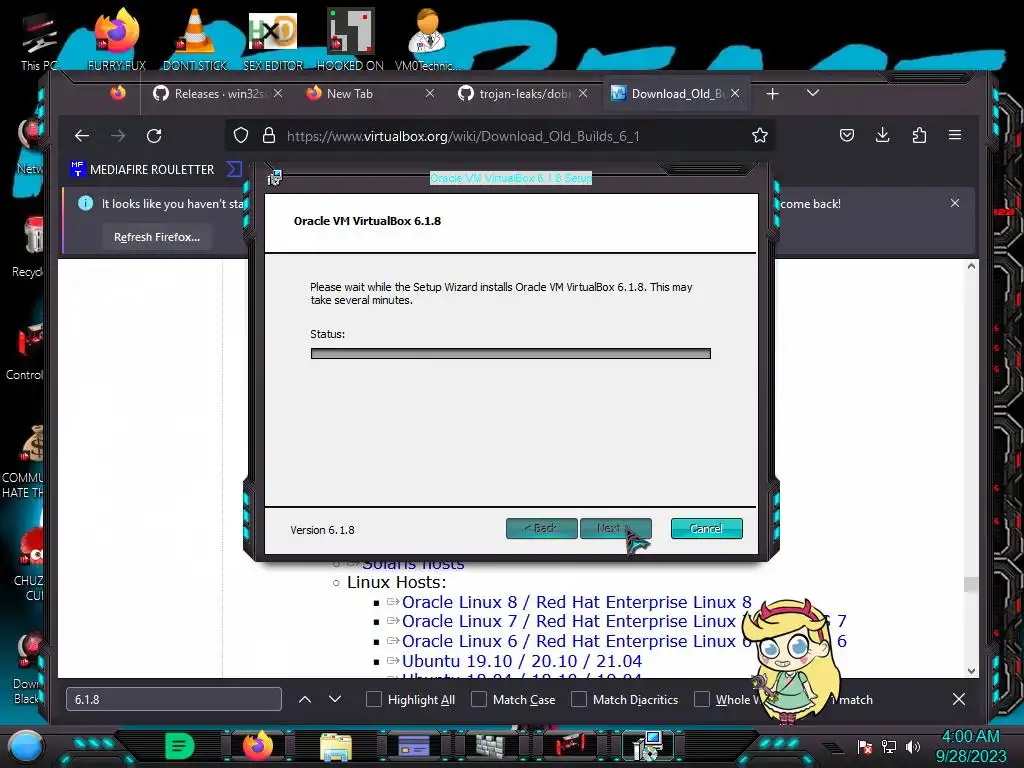Close the New Tab tab
Viewport: 1024px width, 768px height.
coord(430,93)
